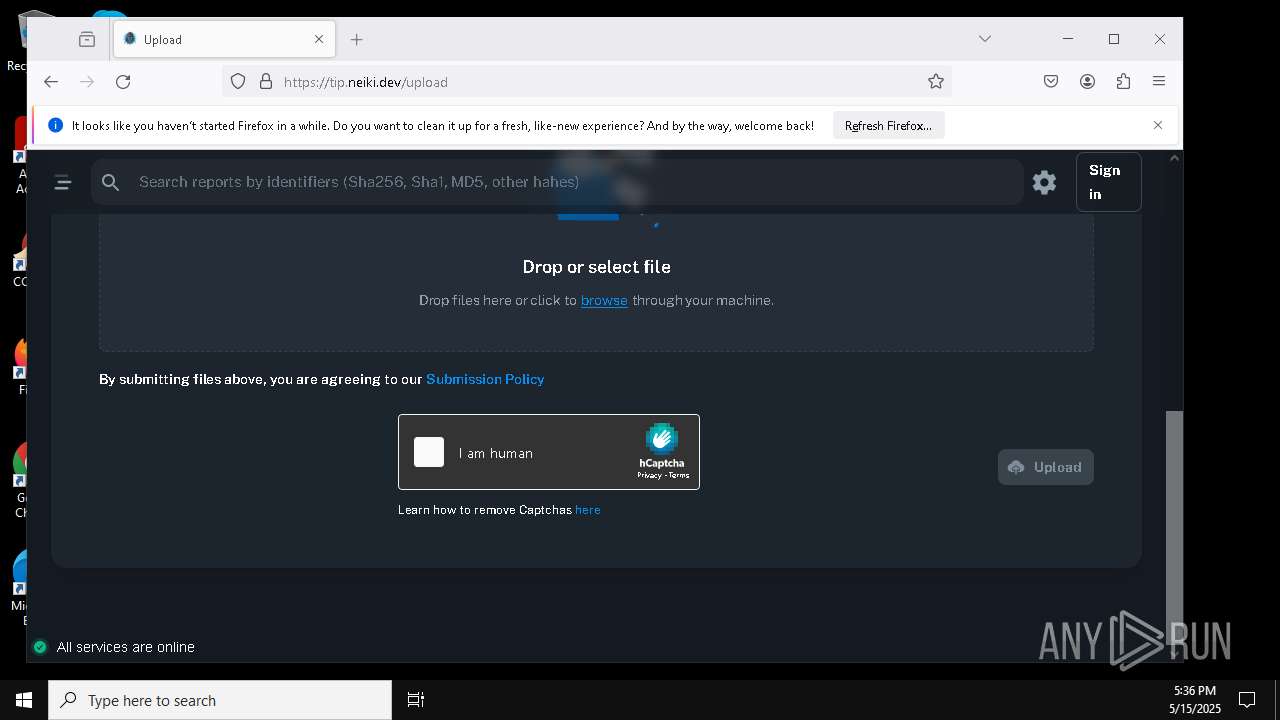This screenshot has width=1280, height=720.
Task: Go back with the back arrow
Action: 51,82
